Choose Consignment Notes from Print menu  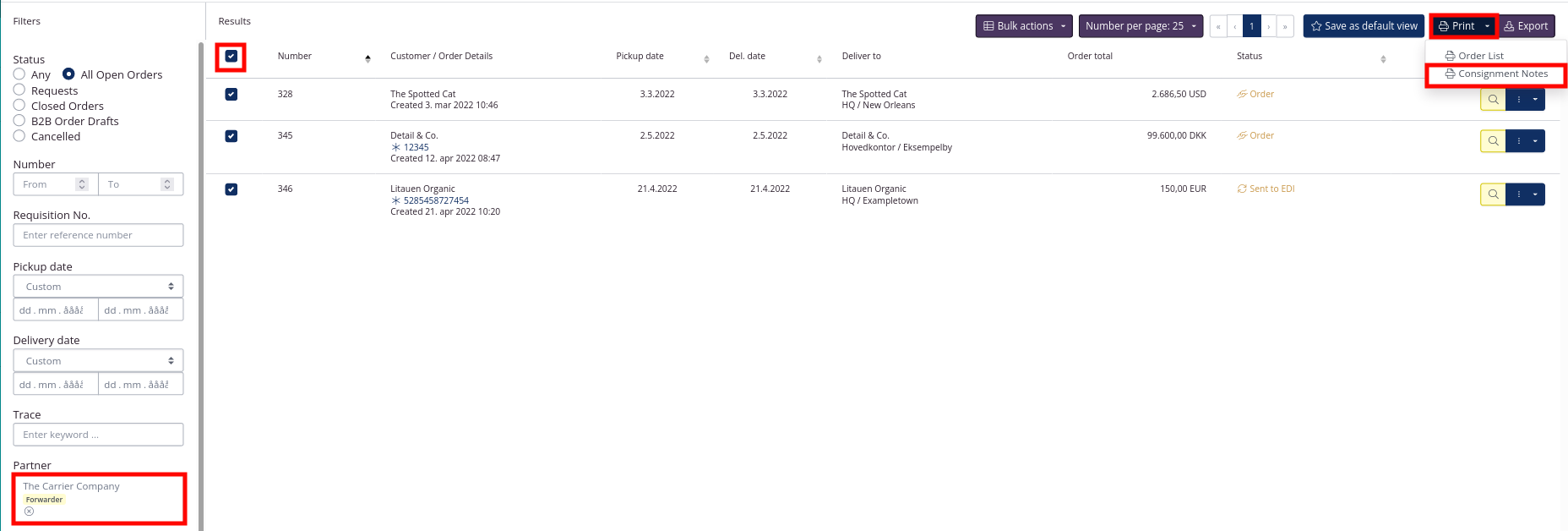pyautogui.click(x=1496, y=74)
